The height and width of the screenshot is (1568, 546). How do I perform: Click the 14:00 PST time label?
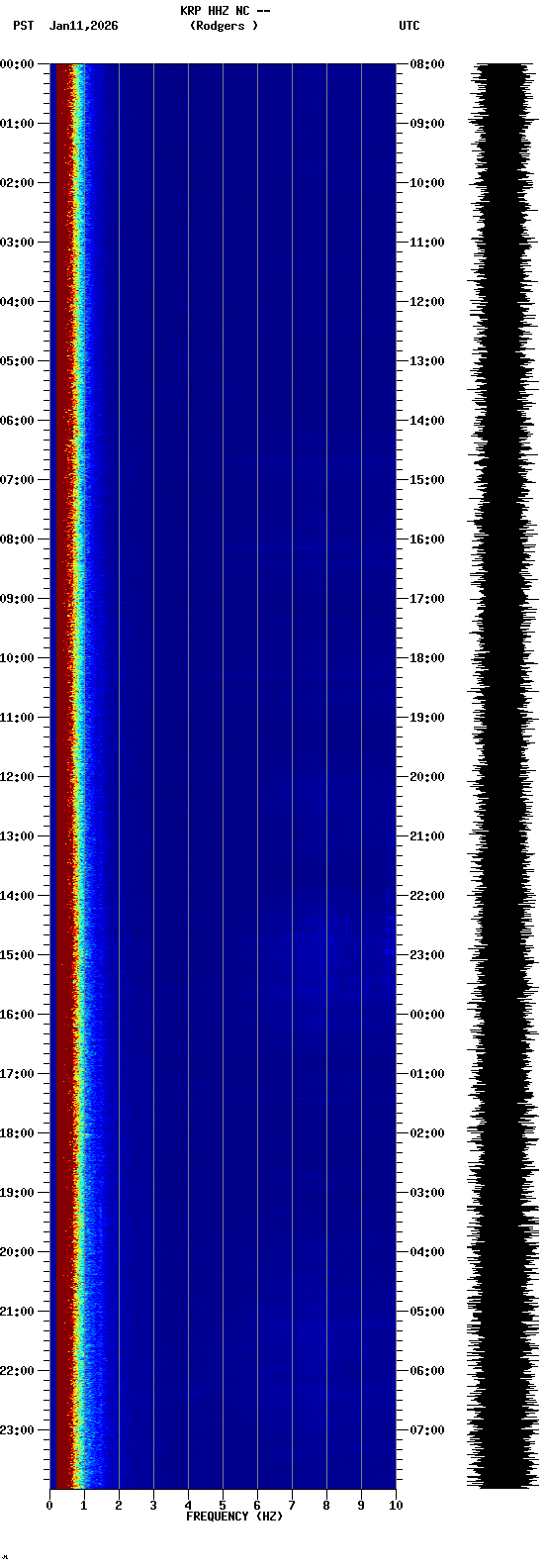point(17,896)
